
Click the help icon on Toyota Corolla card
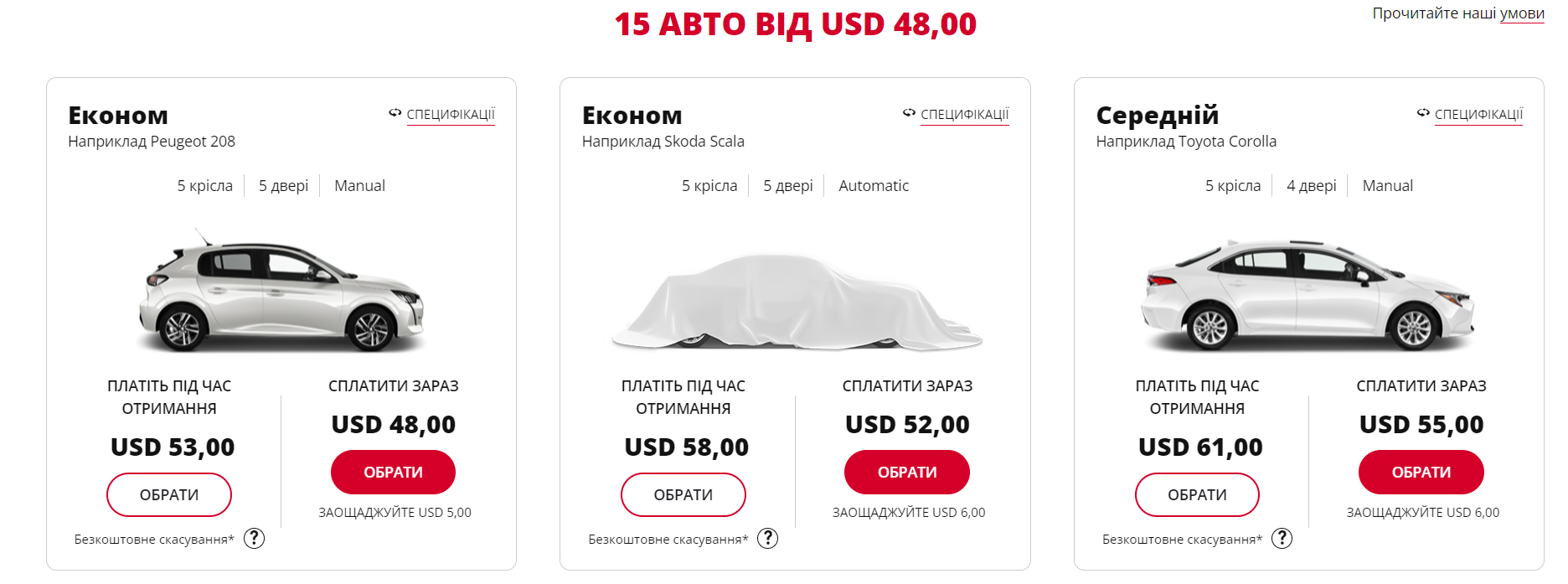(1282, 538)
